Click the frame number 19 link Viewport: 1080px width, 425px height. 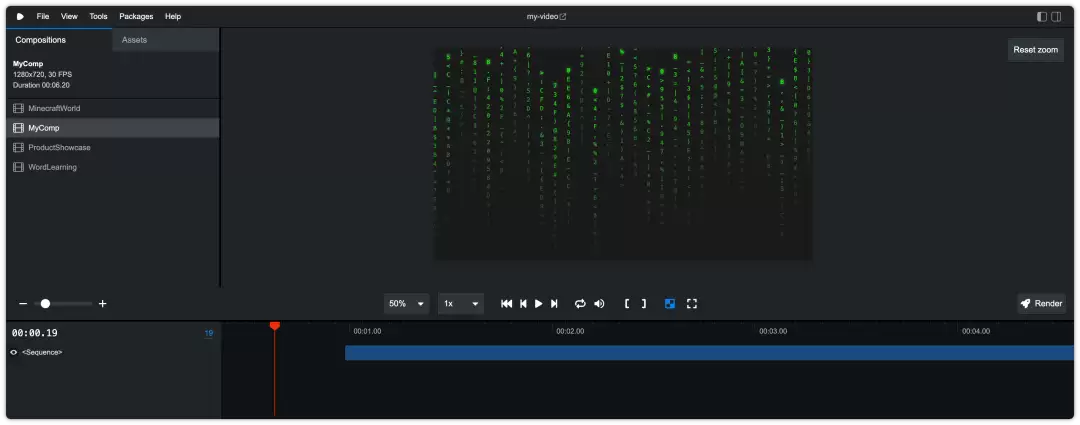209,333
